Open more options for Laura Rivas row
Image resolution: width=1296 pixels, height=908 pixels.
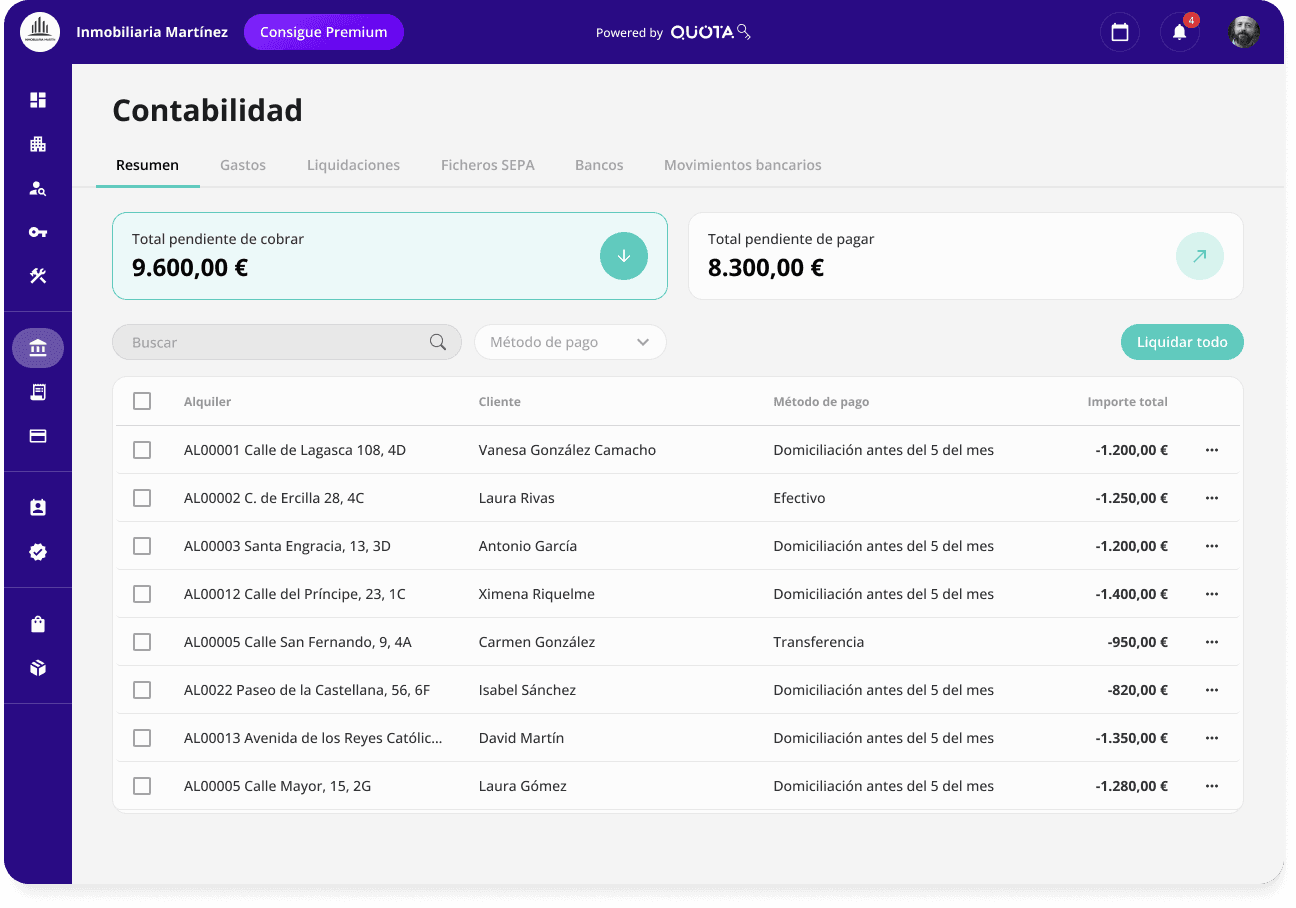tap(1212, 498)
